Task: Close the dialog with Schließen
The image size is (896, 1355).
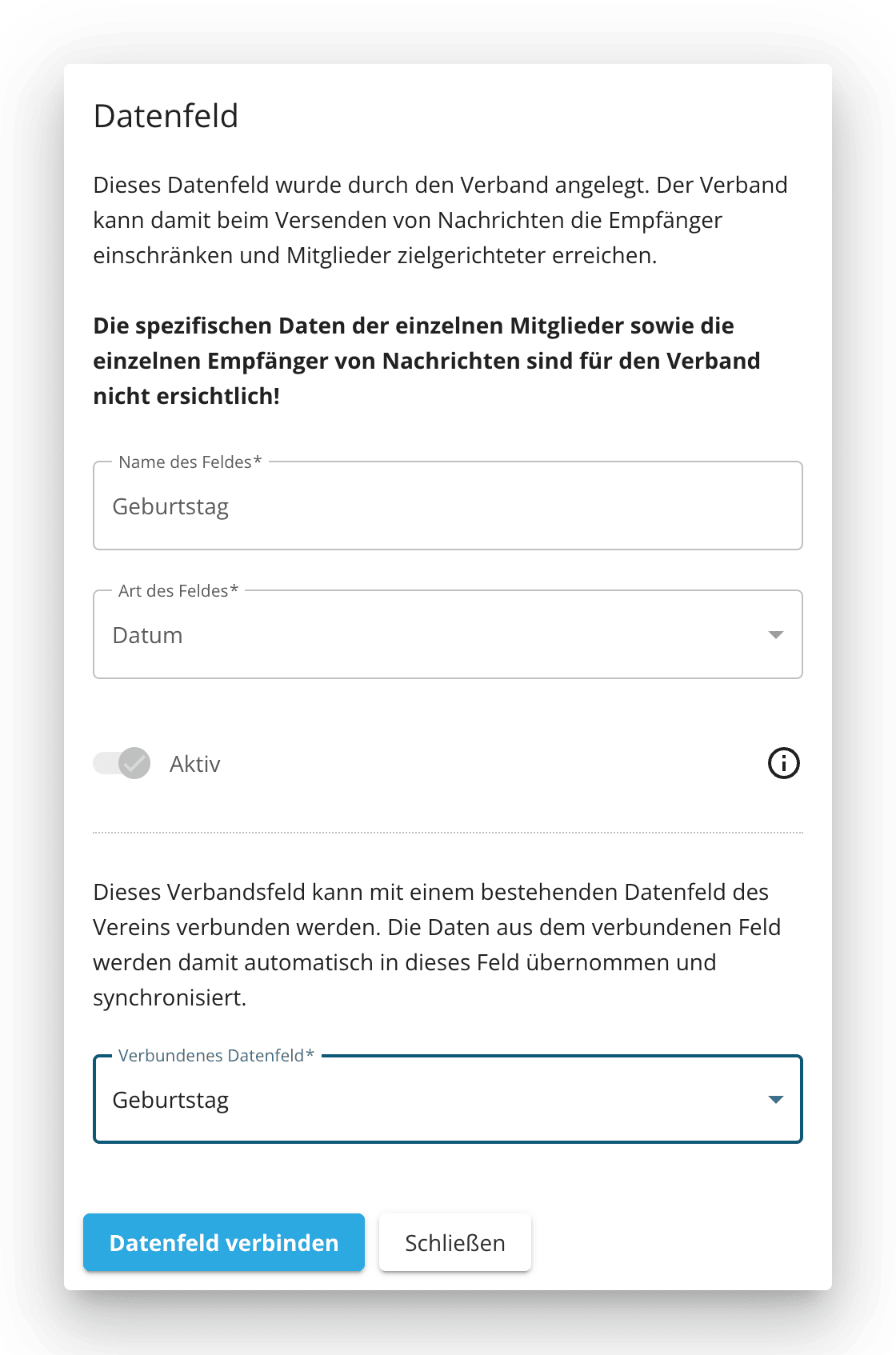Action: pyautogui.click(x=454, y=1242)
